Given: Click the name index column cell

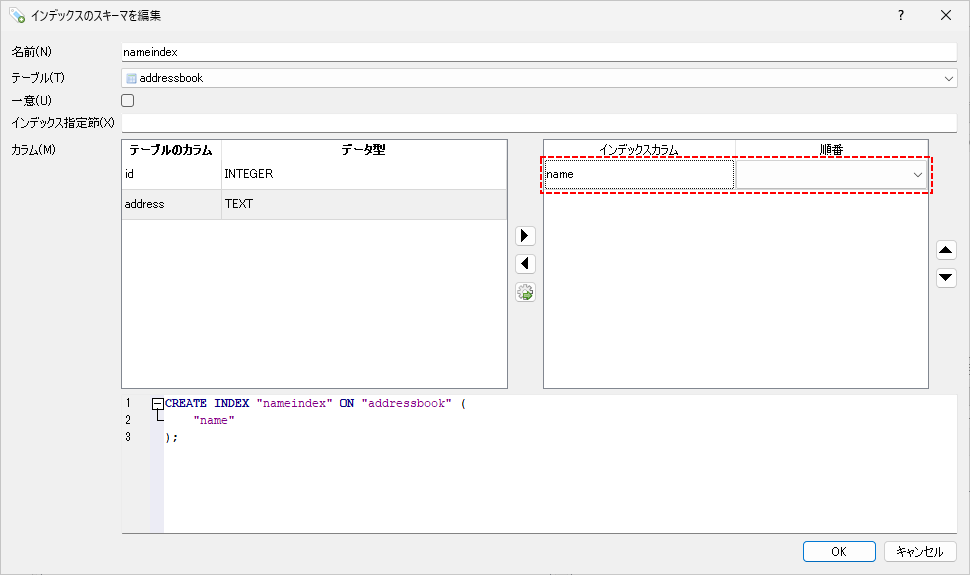Looking at the screenshot, I should click(x=638, y=175).
